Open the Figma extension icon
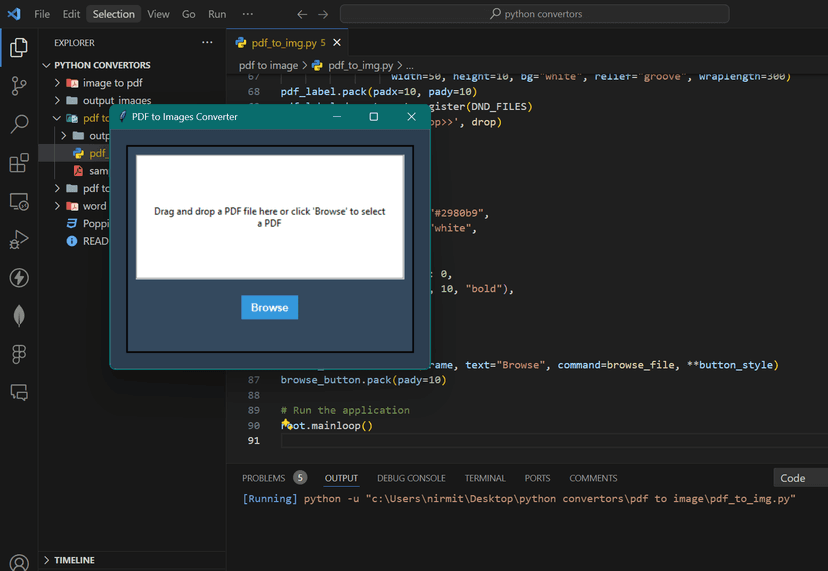This screenshot has height=571, width=828. (19, 354)
